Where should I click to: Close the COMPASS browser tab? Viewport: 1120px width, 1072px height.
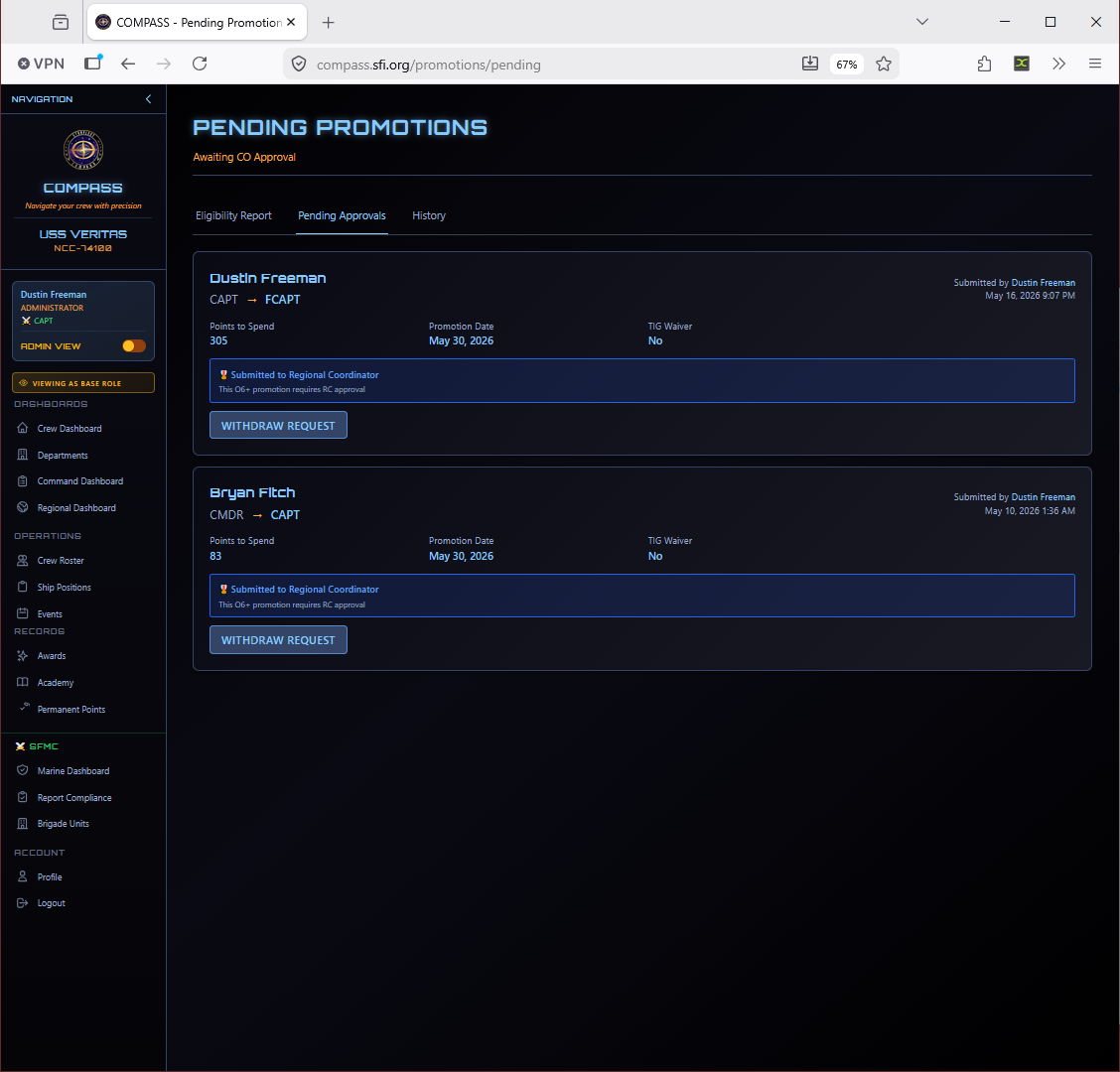292,22
